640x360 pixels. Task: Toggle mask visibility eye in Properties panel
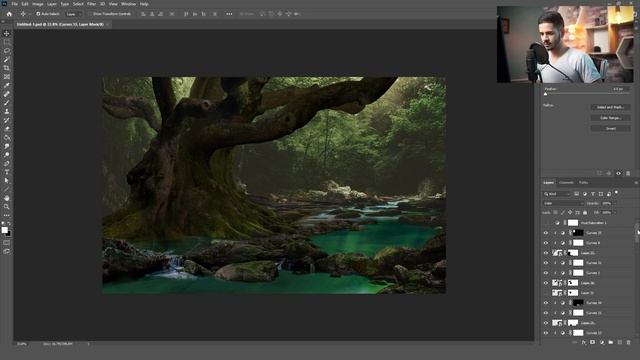point(618,173)
